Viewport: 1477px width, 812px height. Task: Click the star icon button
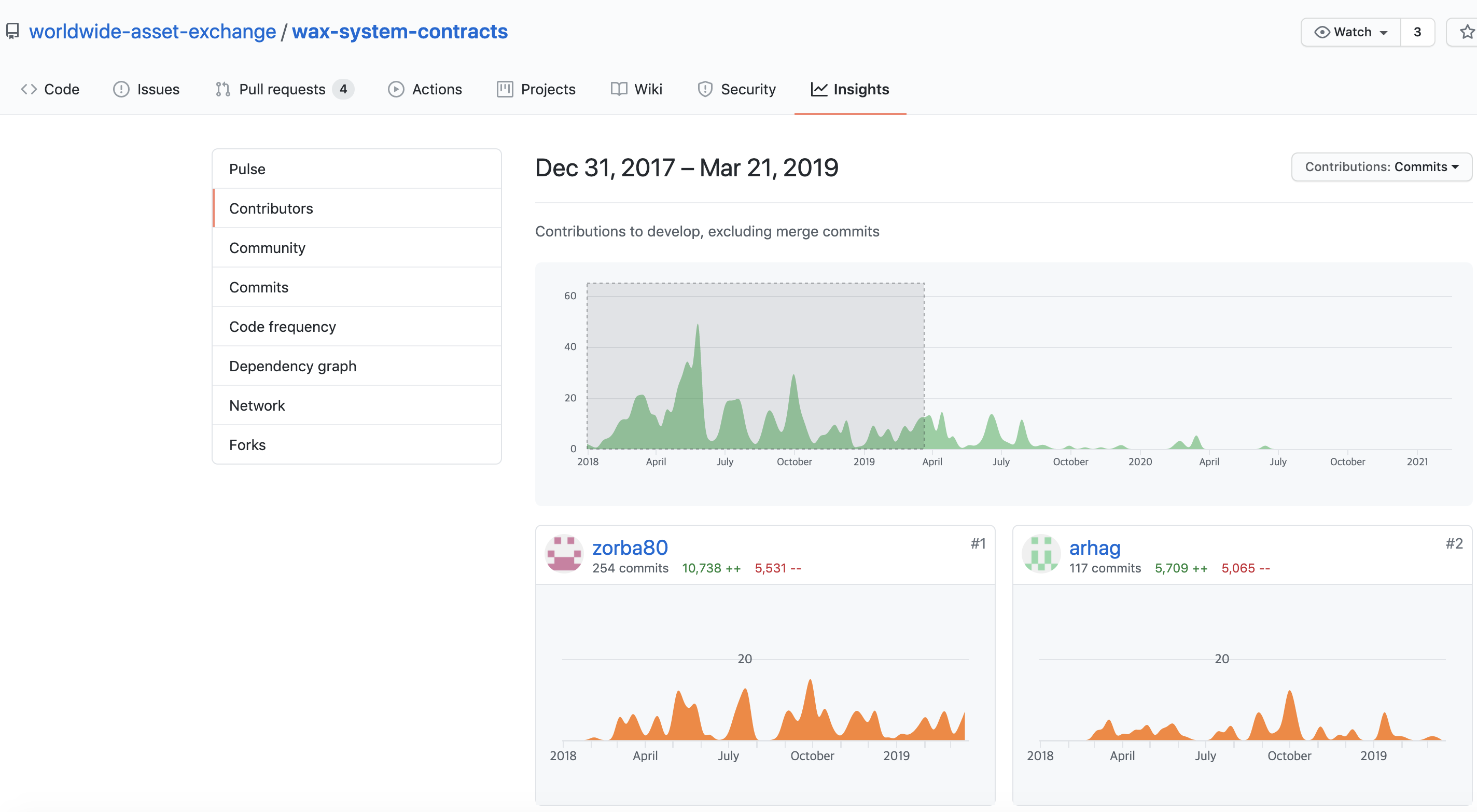[x=1466, y=32]
